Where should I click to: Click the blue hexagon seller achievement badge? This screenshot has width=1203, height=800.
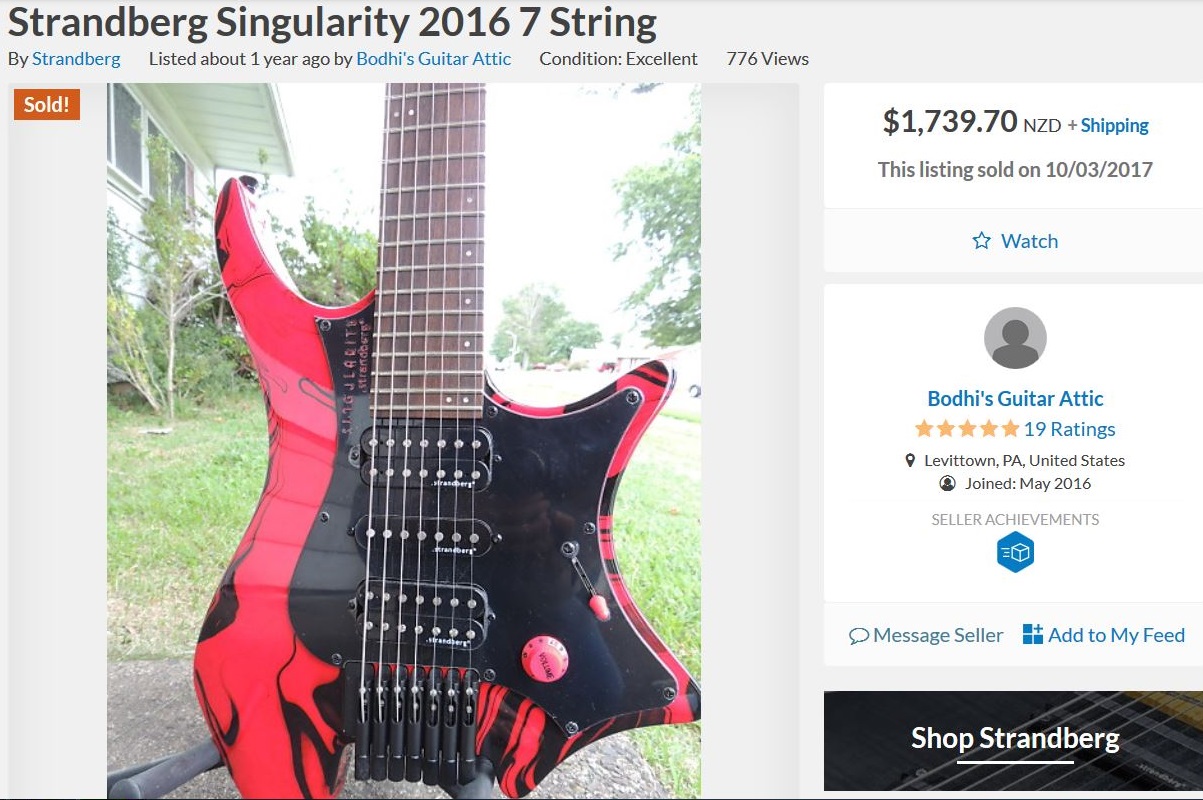1015,553
